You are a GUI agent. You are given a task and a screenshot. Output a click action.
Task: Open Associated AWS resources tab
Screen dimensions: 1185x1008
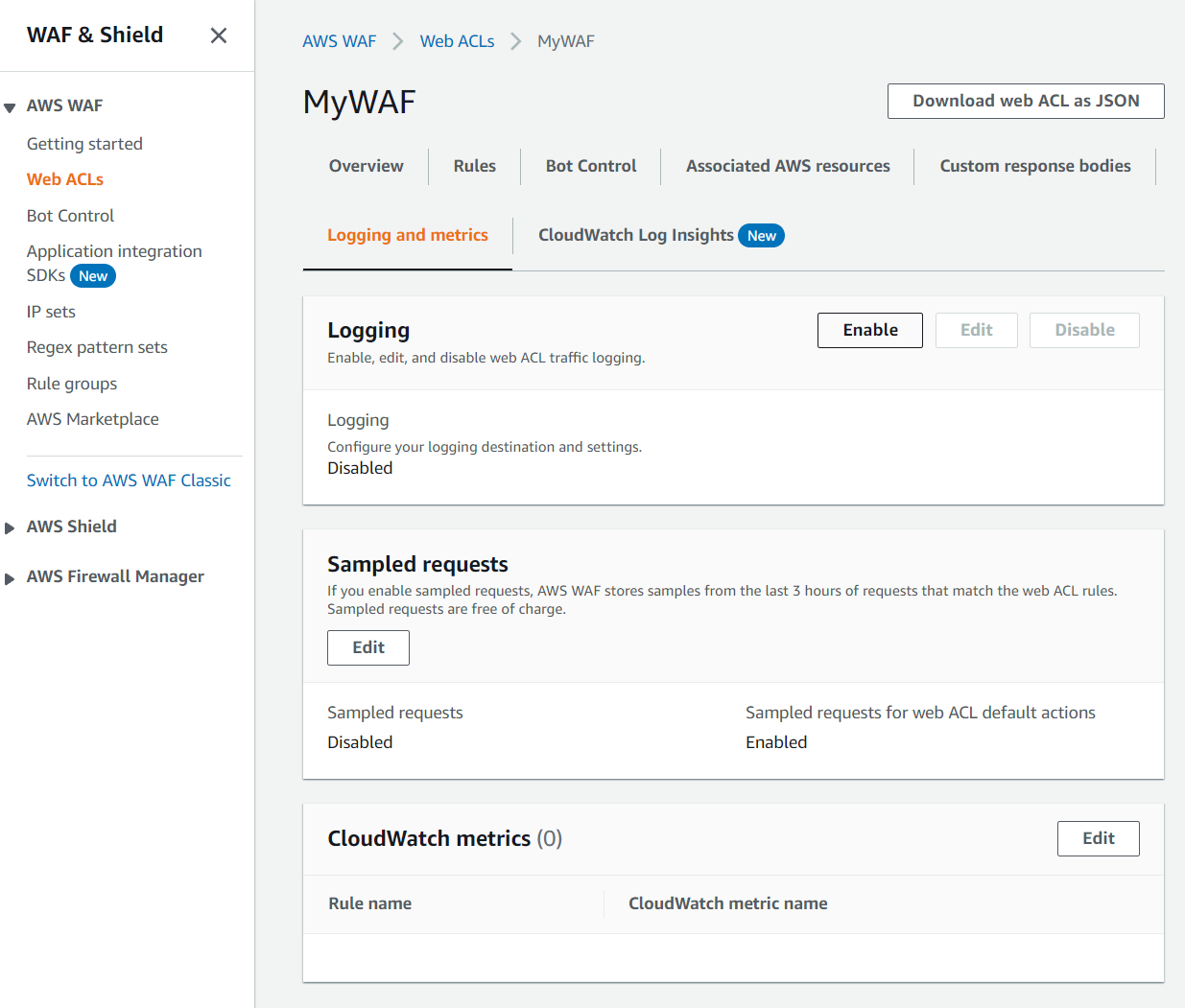(788, 166)
